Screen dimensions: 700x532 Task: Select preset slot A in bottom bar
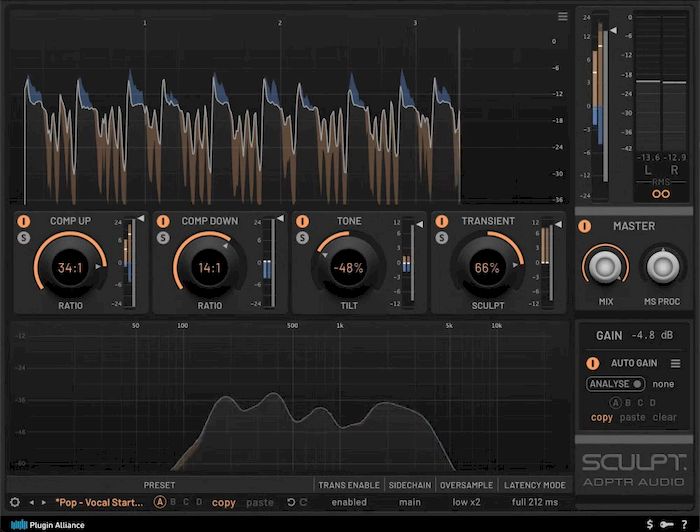[x=159, y=503]
